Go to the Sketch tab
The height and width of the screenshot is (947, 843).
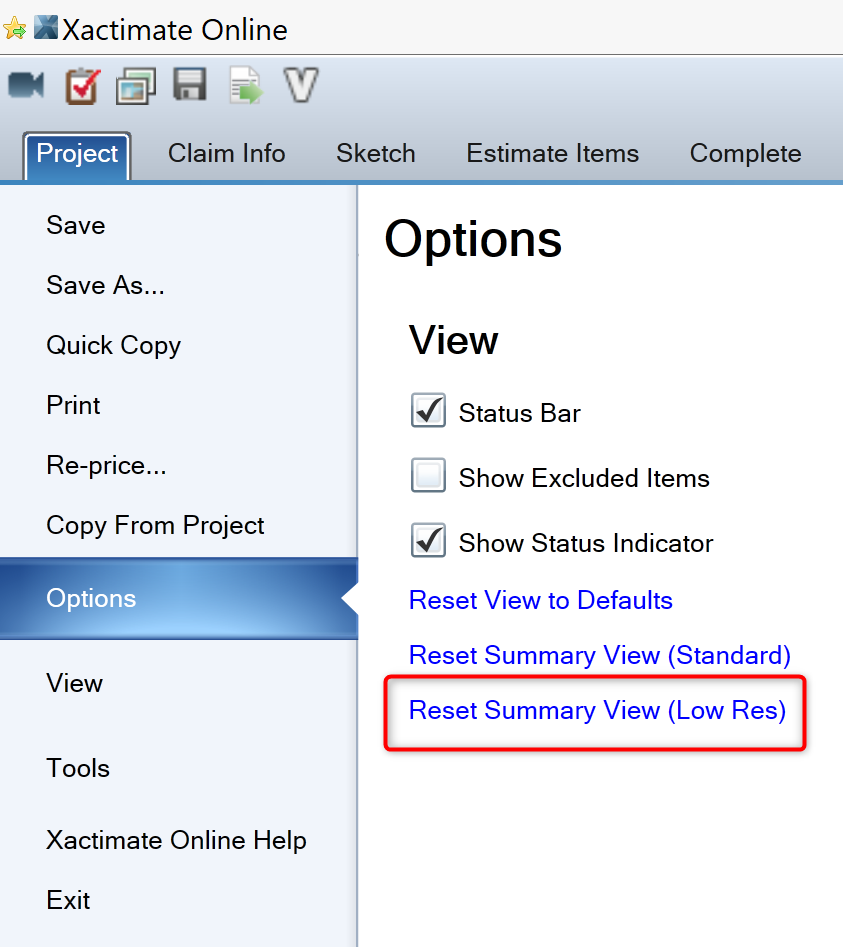click(376, 153)
